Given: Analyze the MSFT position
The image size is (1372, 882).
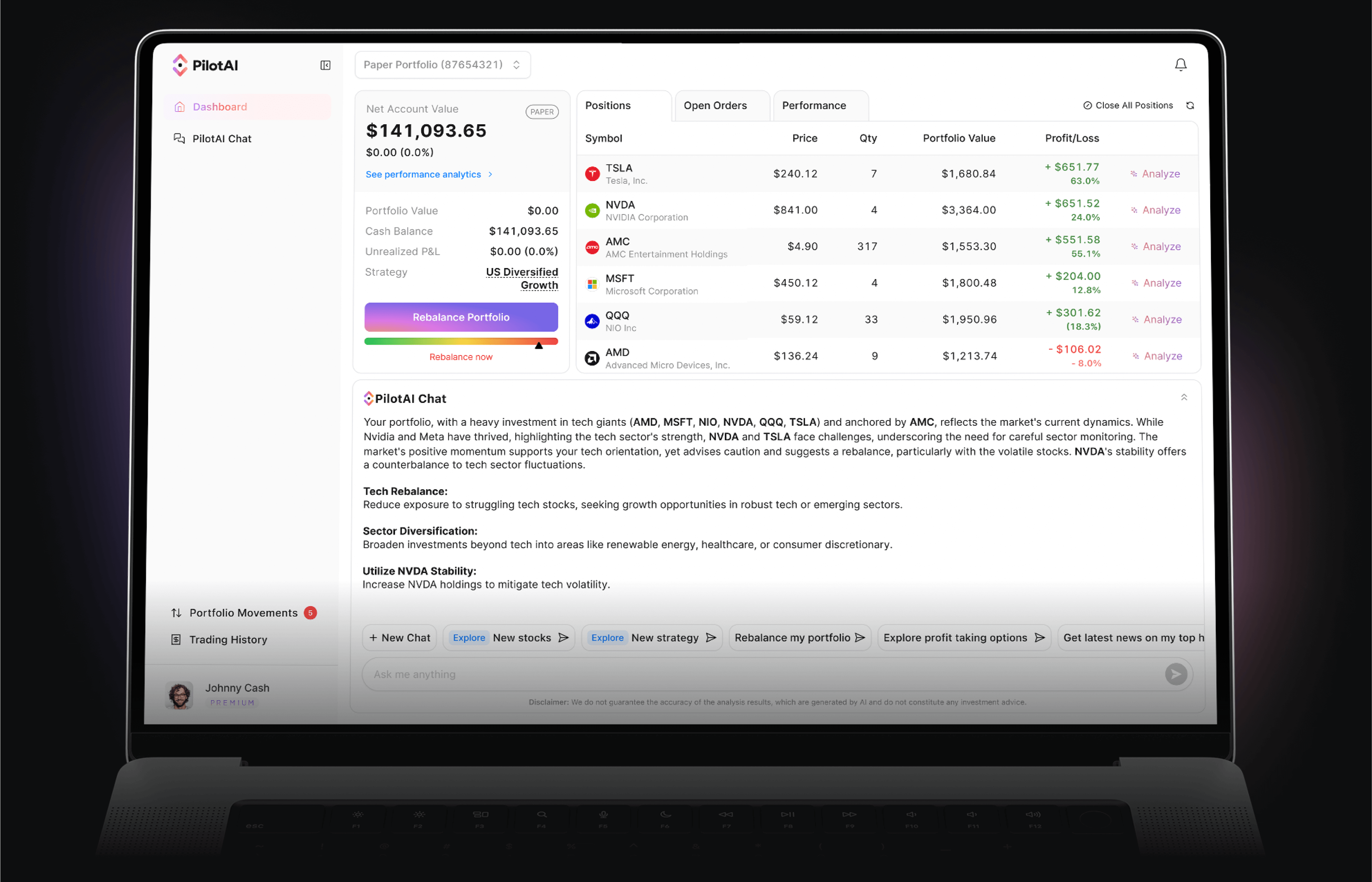Looking at the screenshot, I should (1157, 283).
